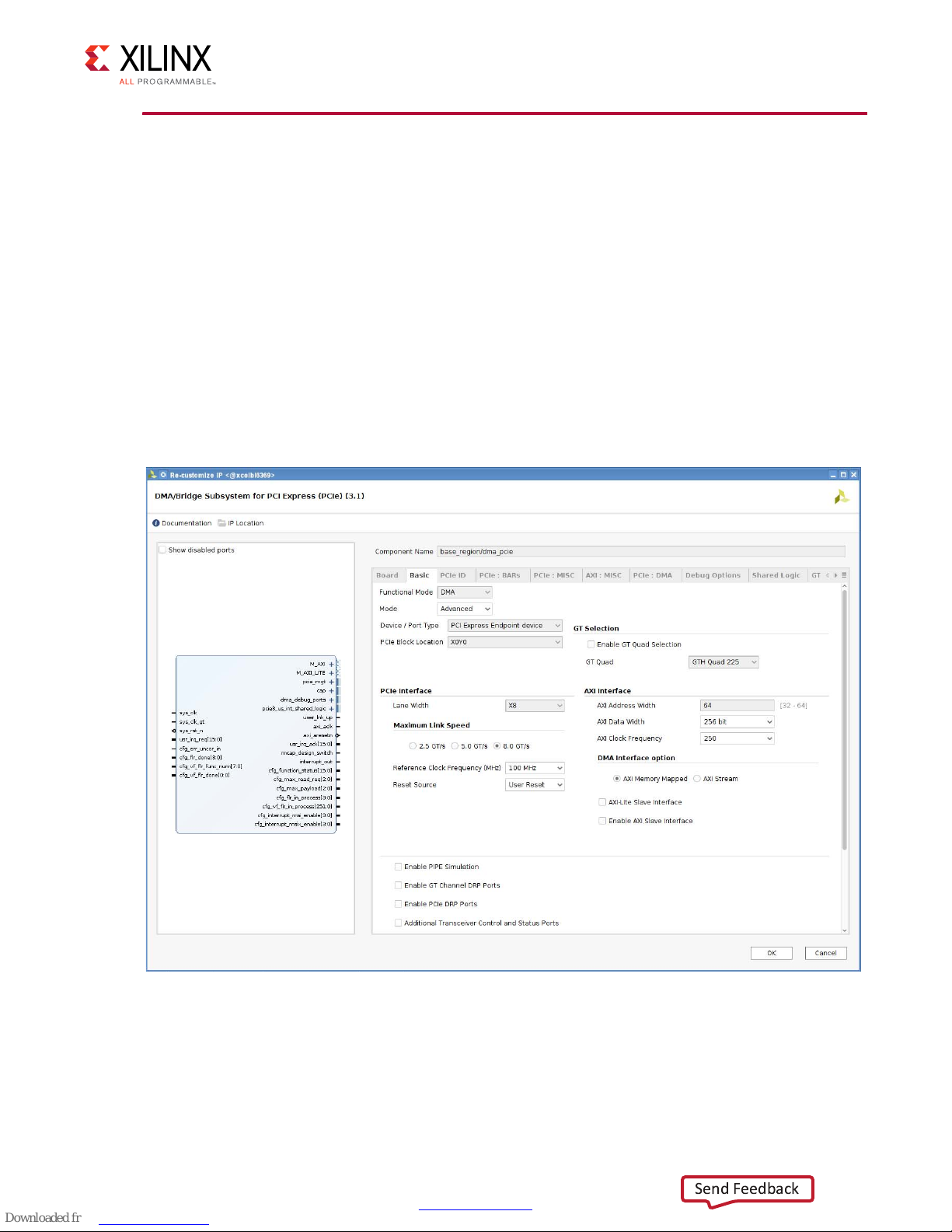Check Enable GT Channel DRP Ports

399,885
